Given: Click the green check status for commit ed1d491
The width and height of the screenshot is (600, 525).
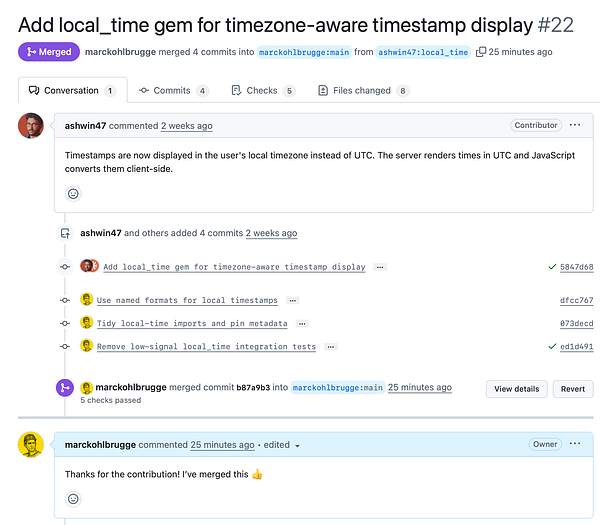Looking at the screenshot, I should pyautogui.click(x=552, y=346).
